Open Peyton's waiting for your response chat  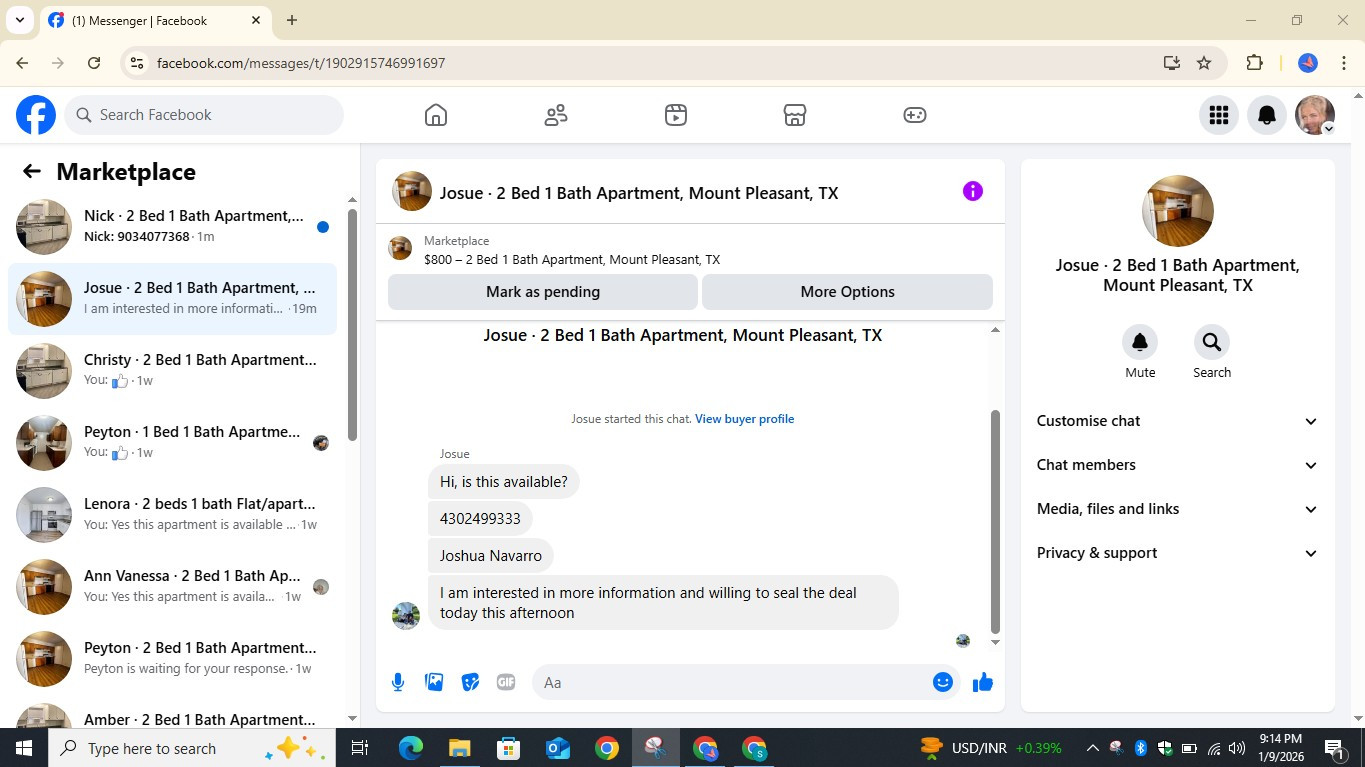172,659
